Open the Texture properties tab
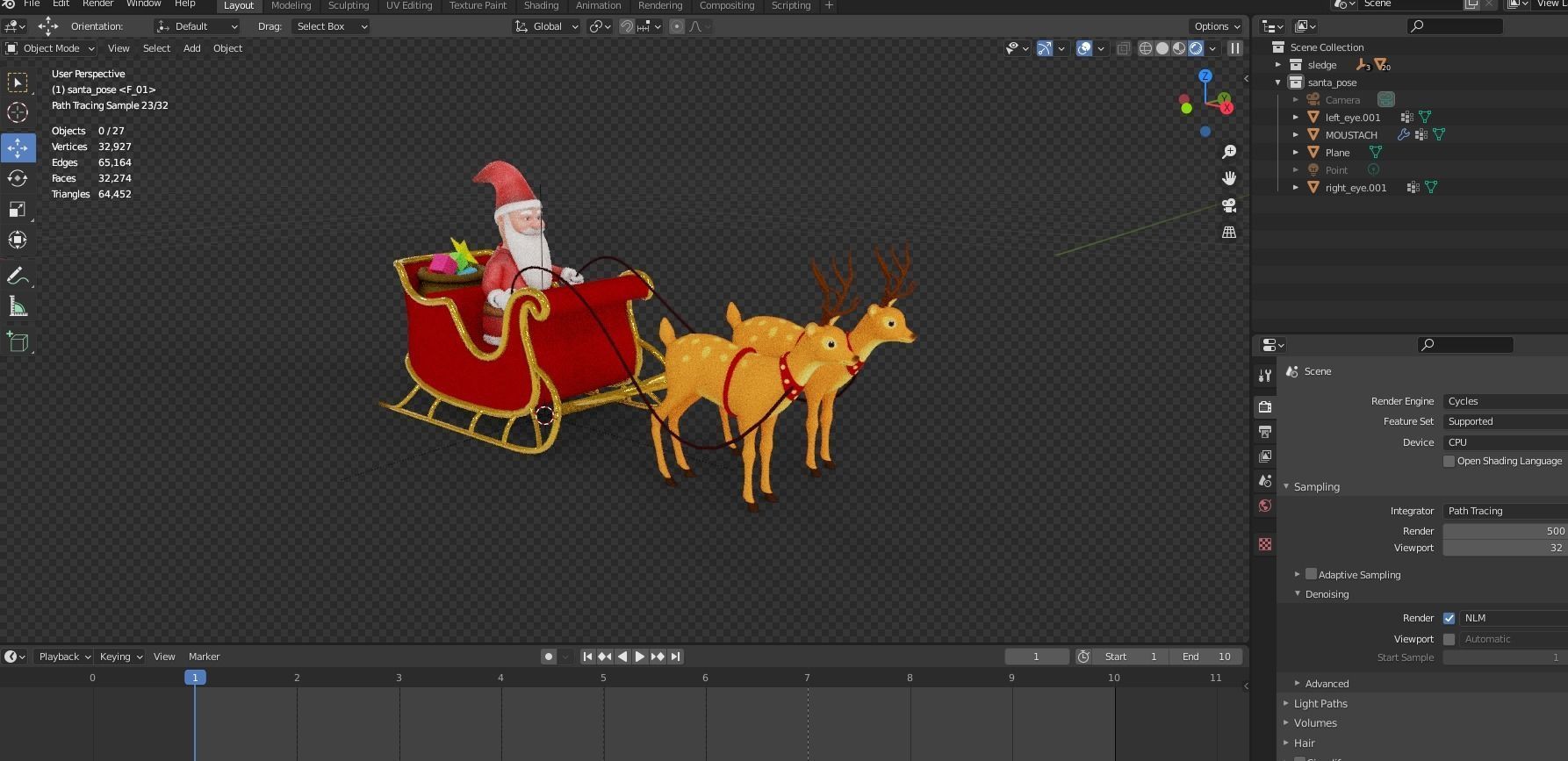 pos(1265,544)
